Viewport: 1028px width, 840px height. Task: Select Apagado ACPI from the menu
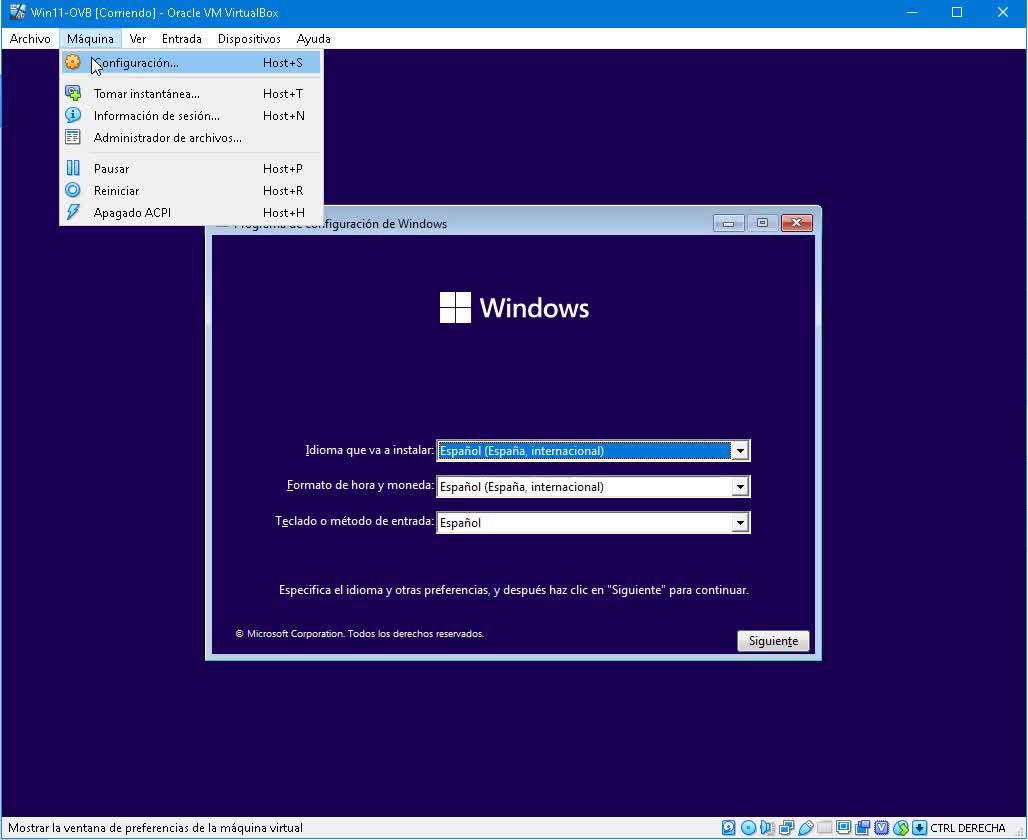pos(132,213)
